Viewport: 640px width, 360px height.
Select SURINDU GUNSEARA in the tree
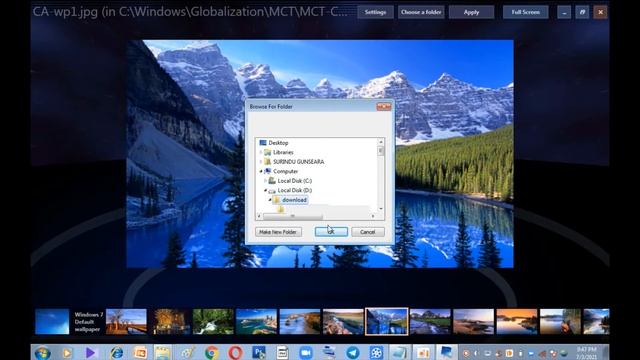pos(299,162)
